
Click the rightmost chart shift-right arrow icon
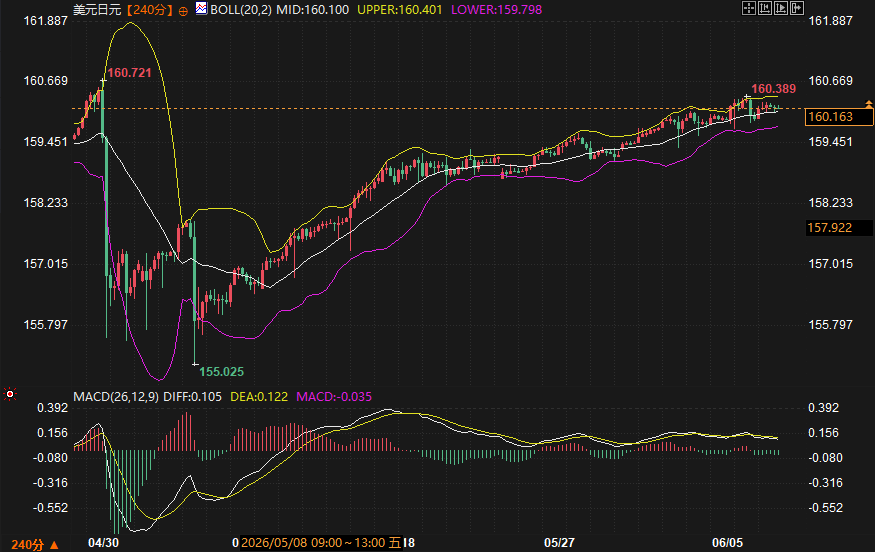pos(797,8)
